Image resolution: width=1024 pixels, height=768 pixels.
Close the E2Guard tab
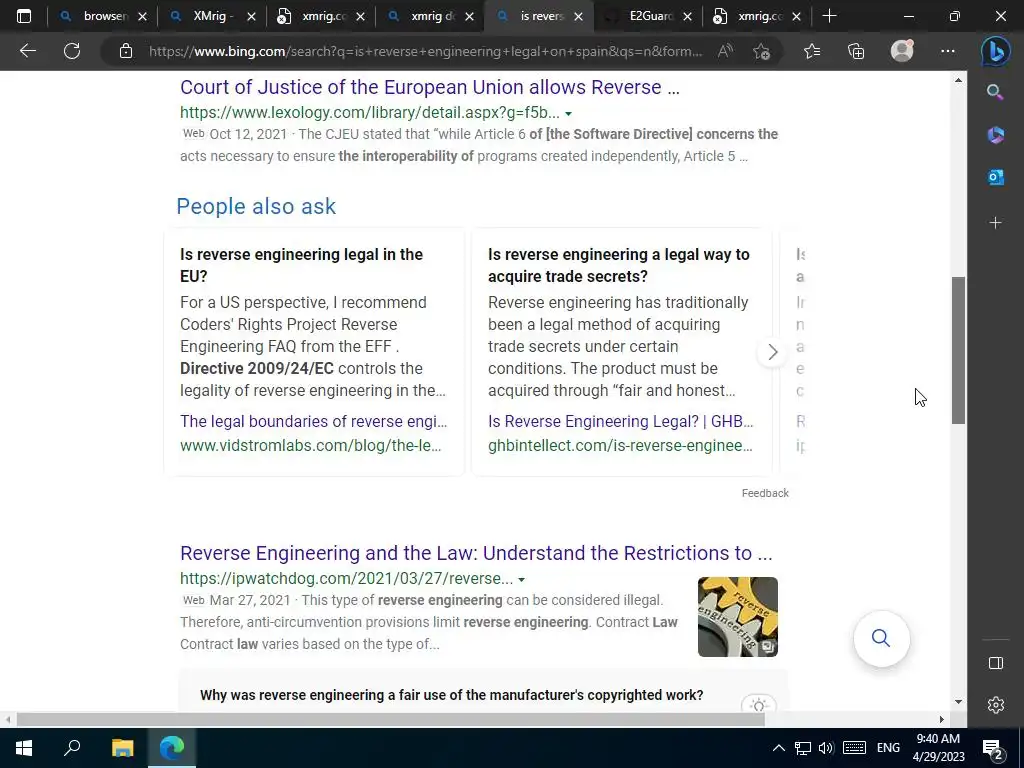(x=687, y=17)
